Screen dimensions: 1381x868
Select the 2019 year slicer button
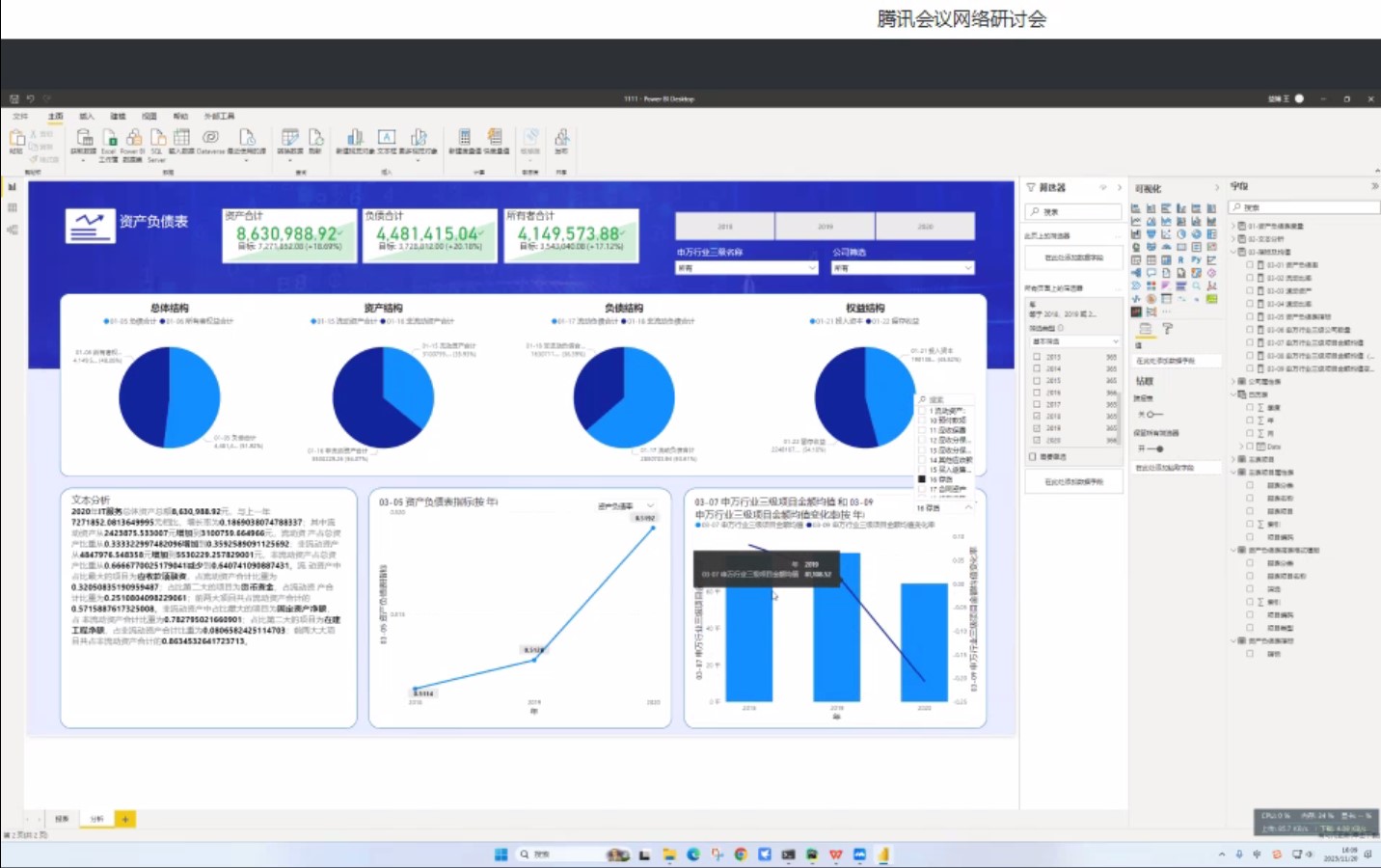826,227
